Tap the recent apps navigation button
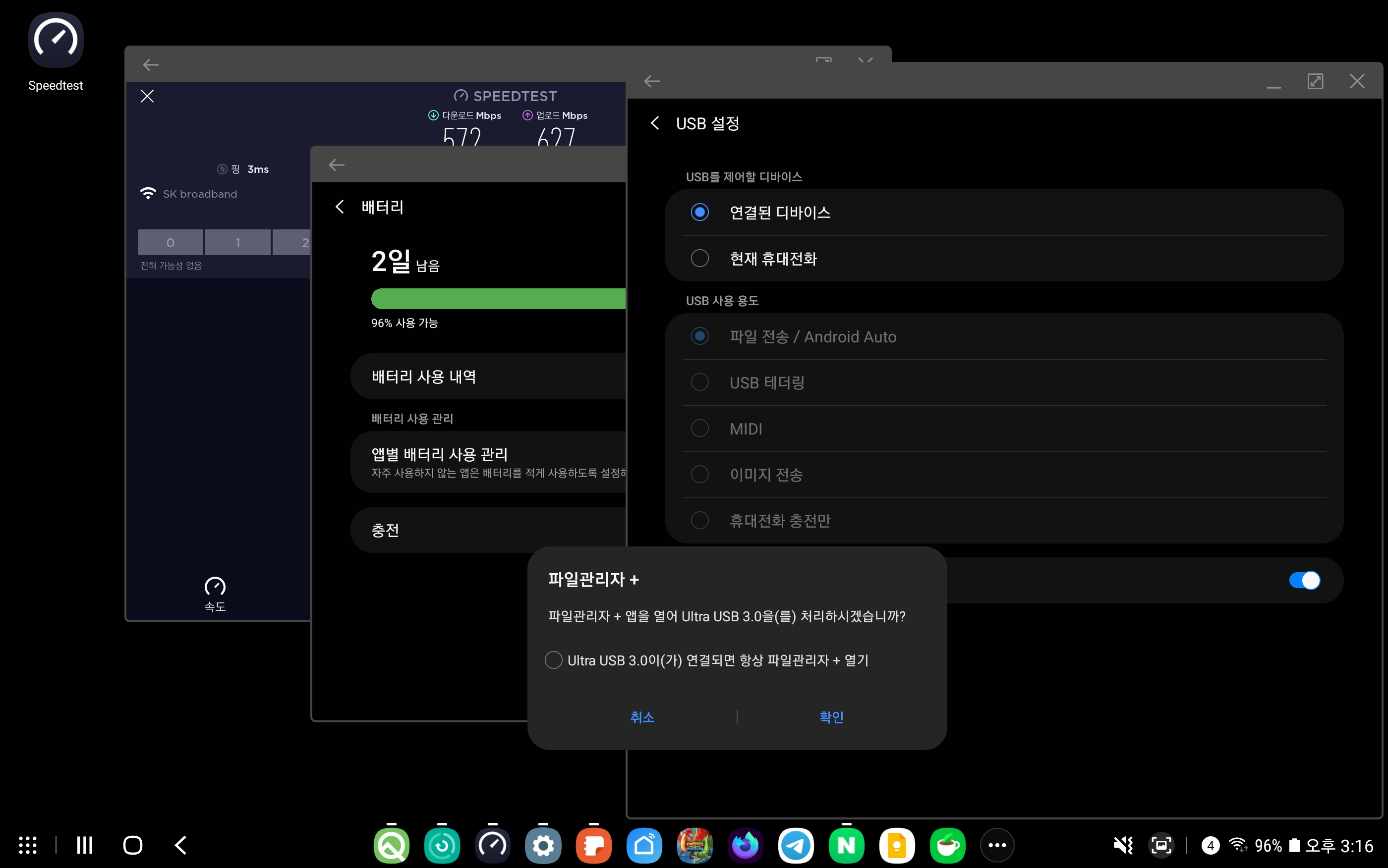This screenshot has height=868, width=1388. click(x=84, y=845)
